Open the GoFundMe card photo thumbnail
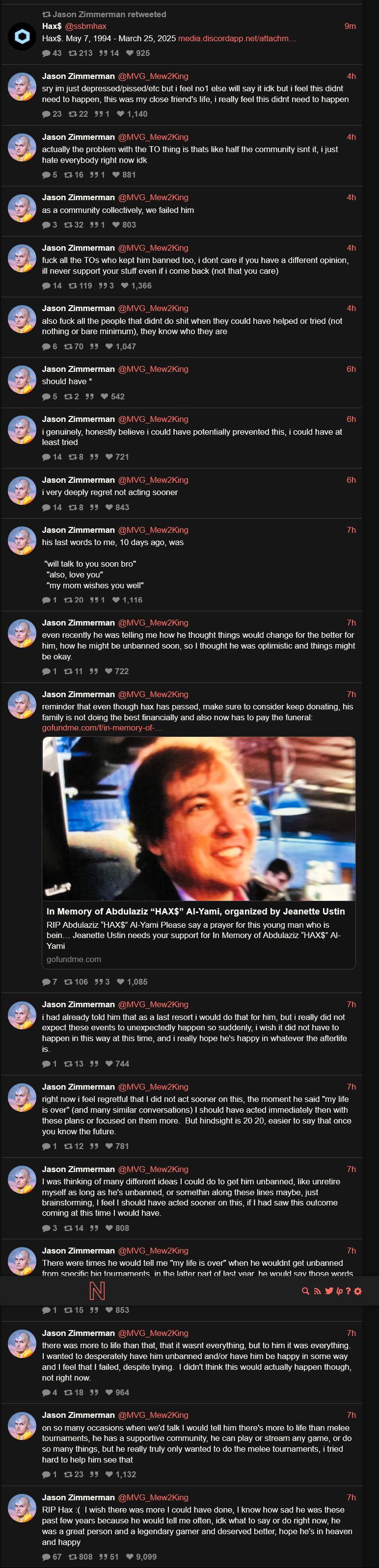The height and width of the screenshot is (1568, 379). [x=199, y=819]
